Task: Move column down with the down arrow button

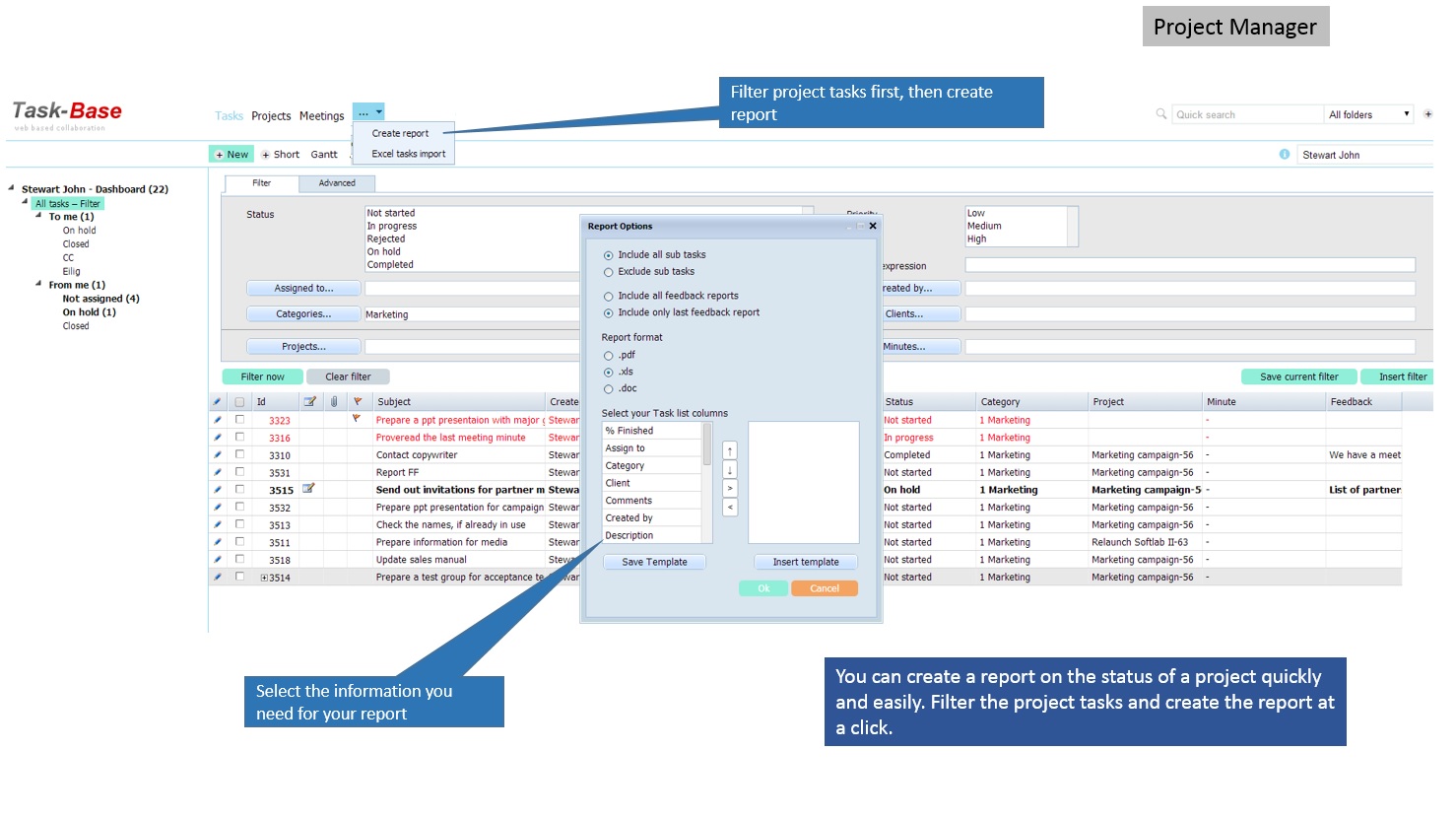Action: (730, 470)
